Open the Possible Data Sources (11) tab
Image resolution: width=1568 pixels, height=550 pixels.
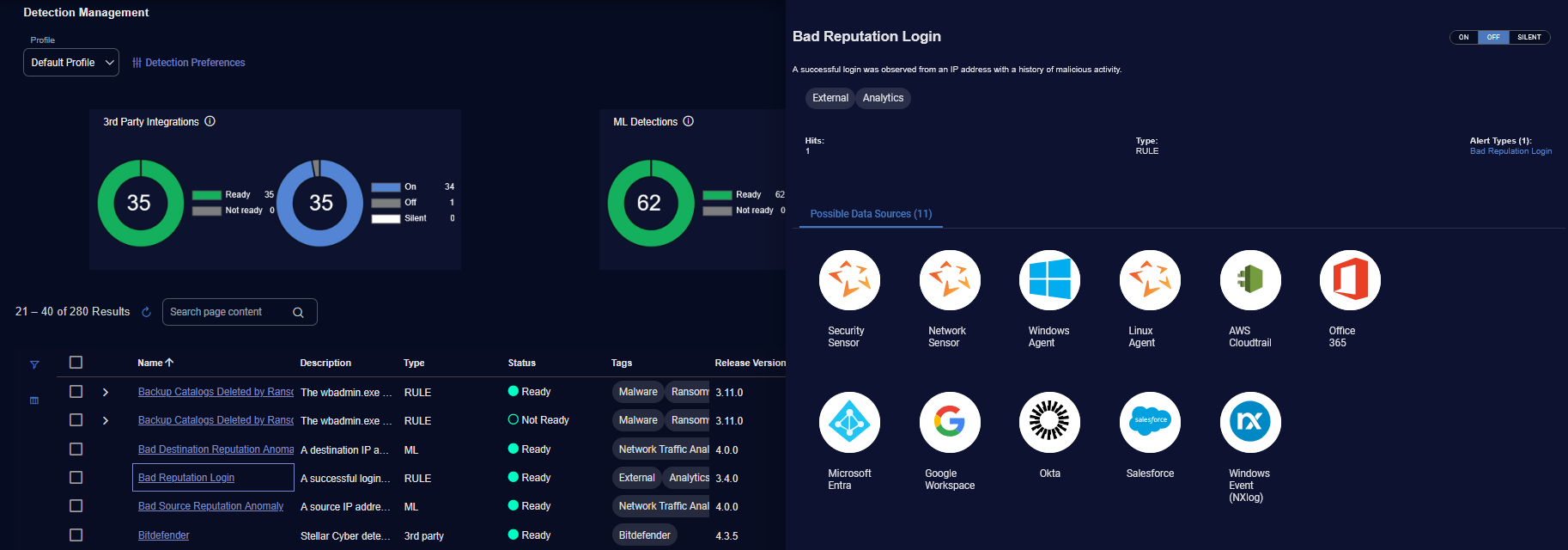871,214
